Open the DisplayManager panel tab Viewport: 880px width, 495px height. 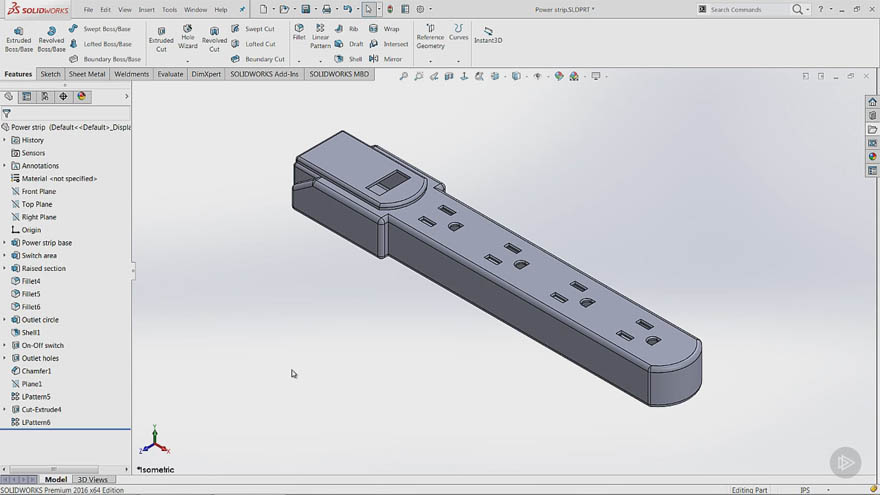(82, 97)
